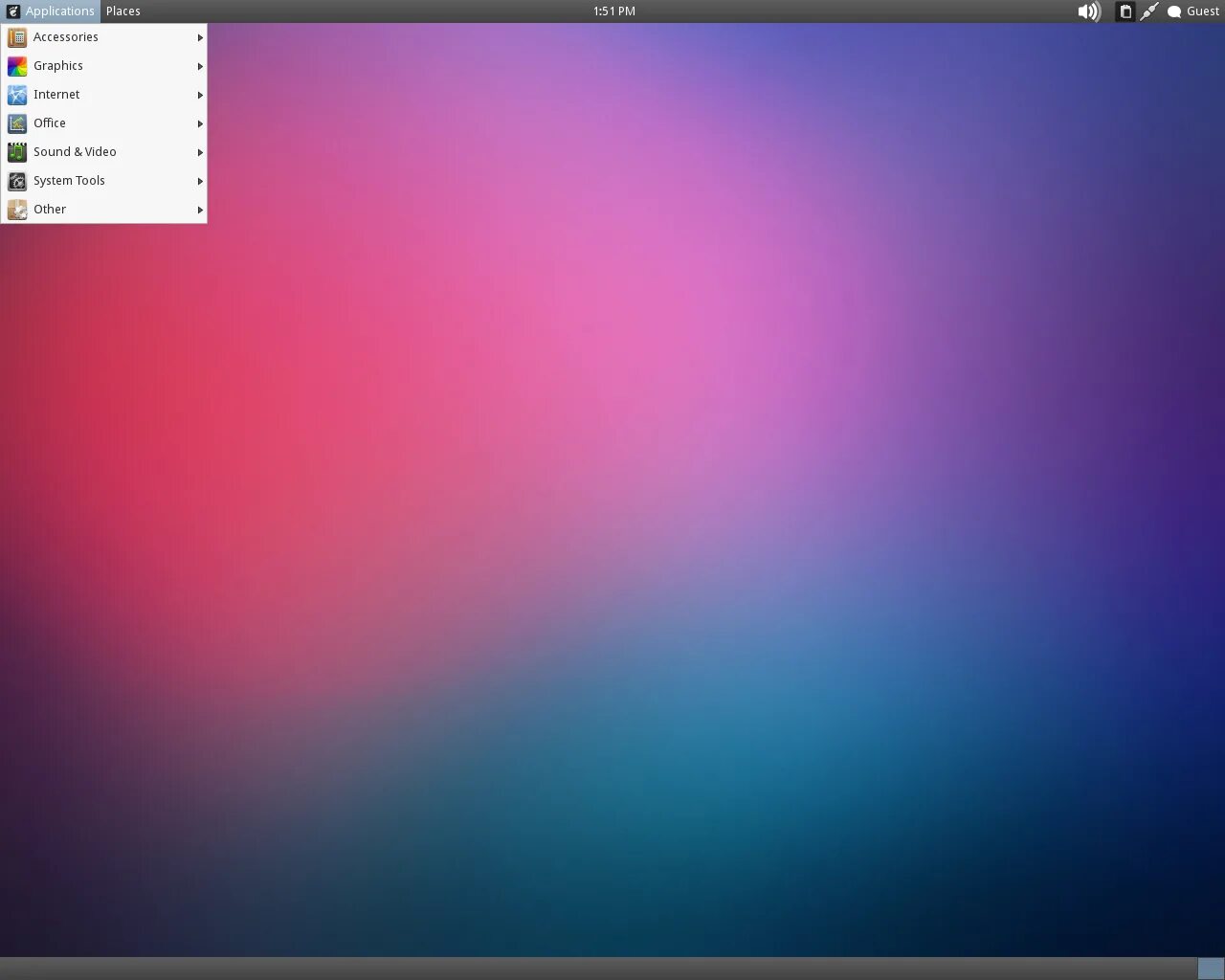The height and width of the screenshot is (980, 1225).
Task: Open the Other category
Action: 104,210
